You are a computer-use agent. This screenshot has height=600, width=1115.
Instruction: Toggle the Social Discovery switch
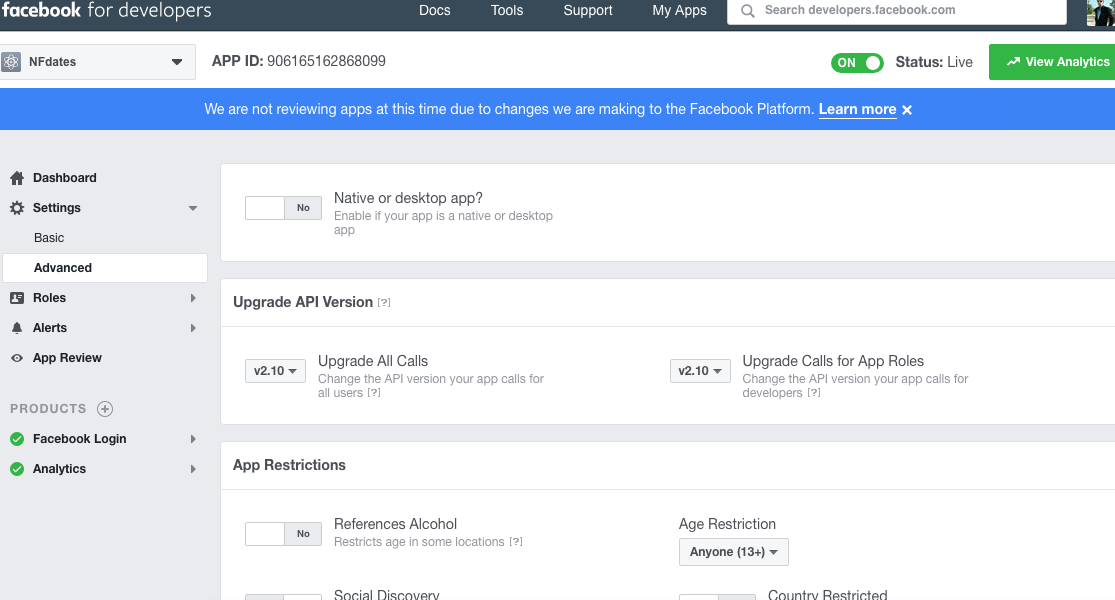click(283, 597)
